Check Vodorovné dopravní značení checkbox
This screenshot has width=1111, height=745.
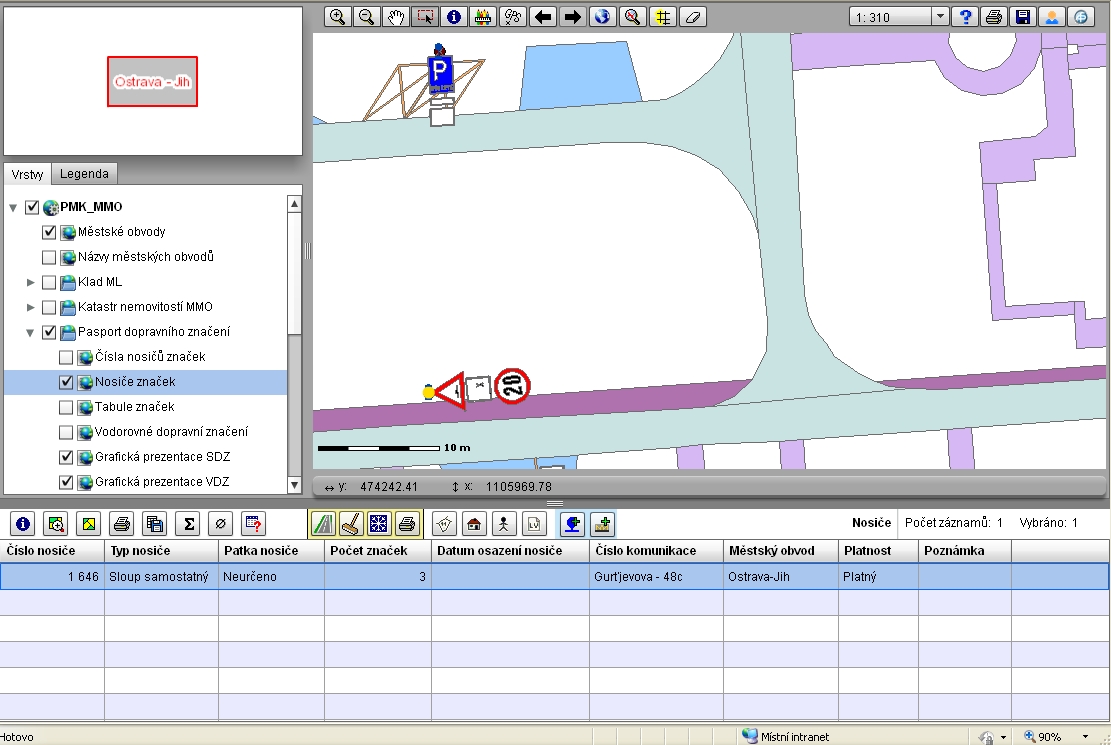pyautogui.click(x=66, y=432)
